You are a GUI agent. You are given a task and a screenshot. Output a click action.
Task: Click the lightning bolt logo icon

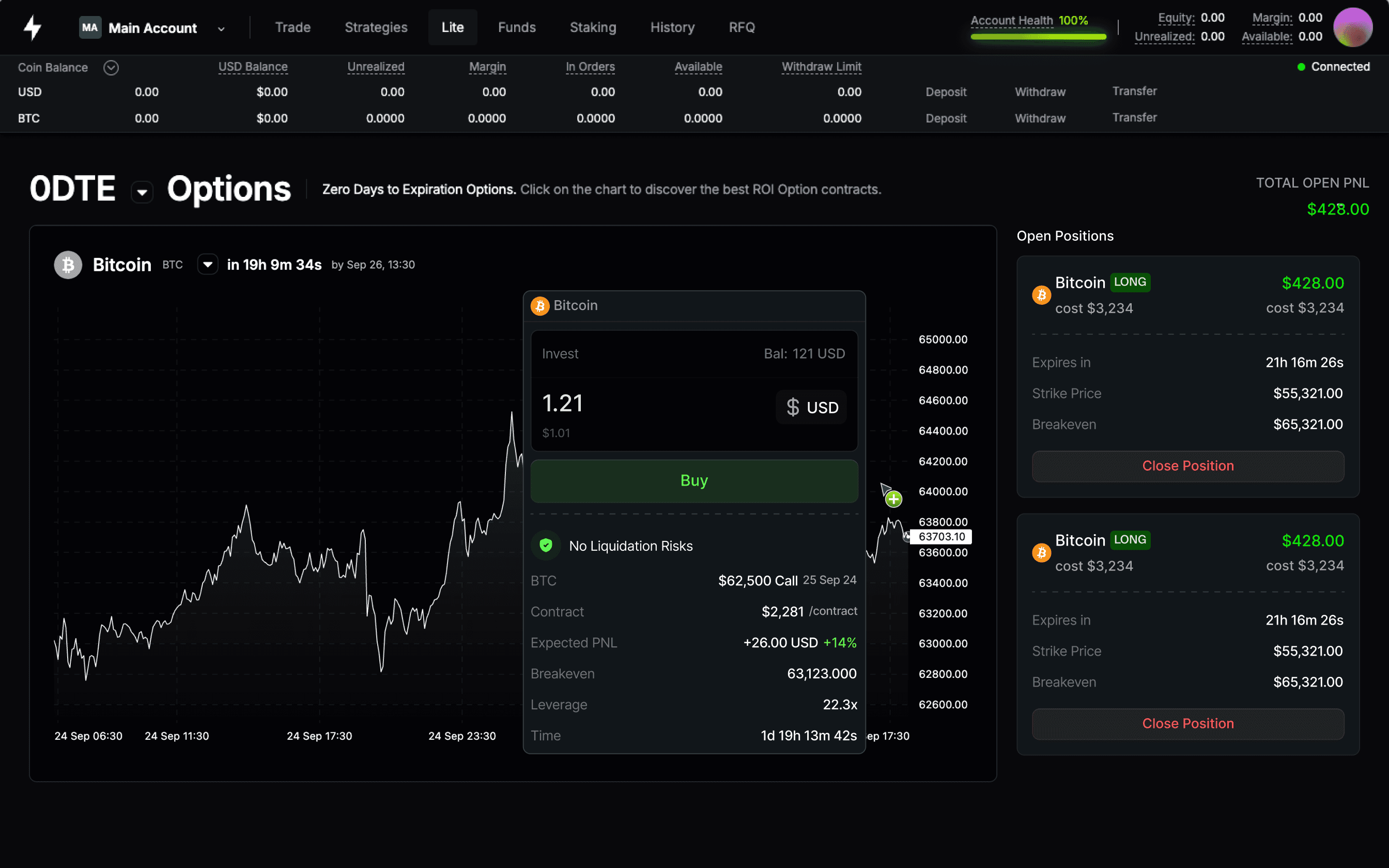click(x=33, y=27)
